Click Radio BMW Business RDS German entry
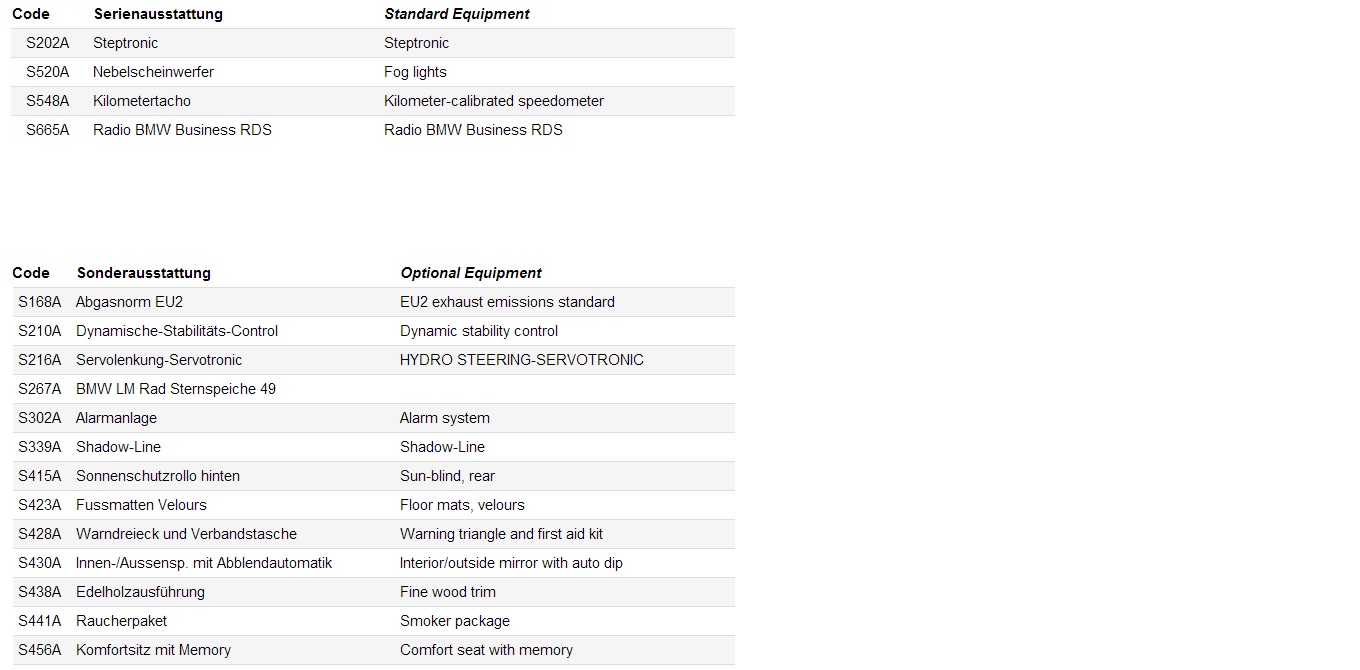 click(x=182, y=130)
